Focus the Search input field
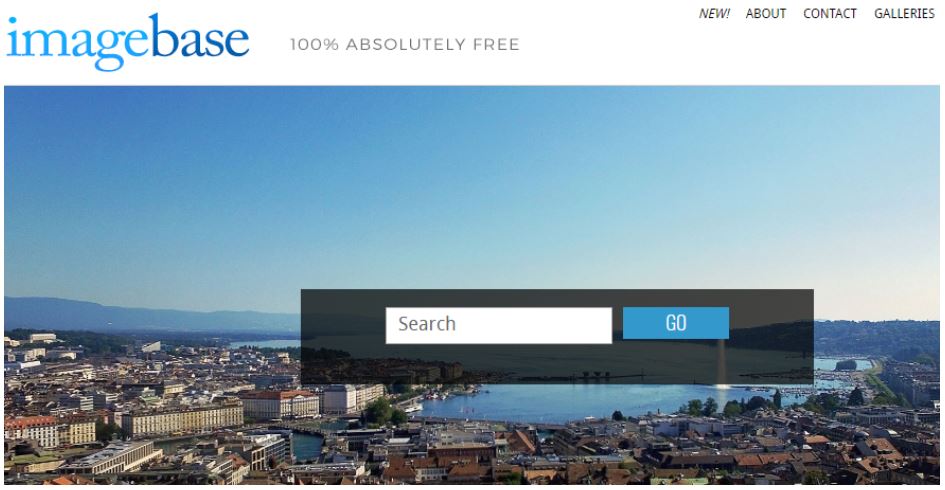 [498, 325]
